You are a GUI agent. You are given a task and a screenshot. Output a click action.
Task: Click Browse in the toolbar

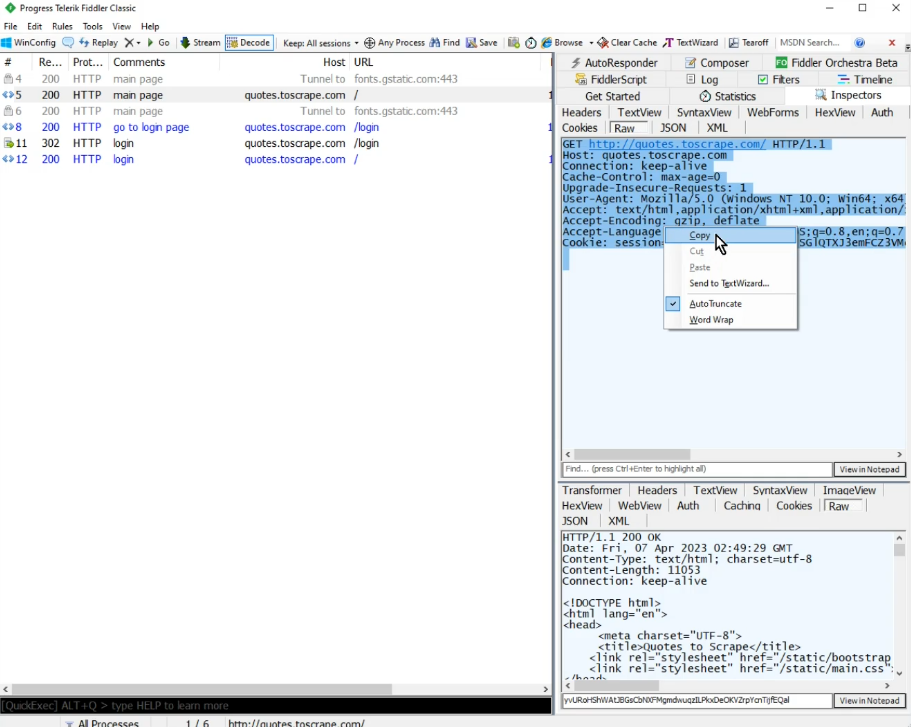562,42
